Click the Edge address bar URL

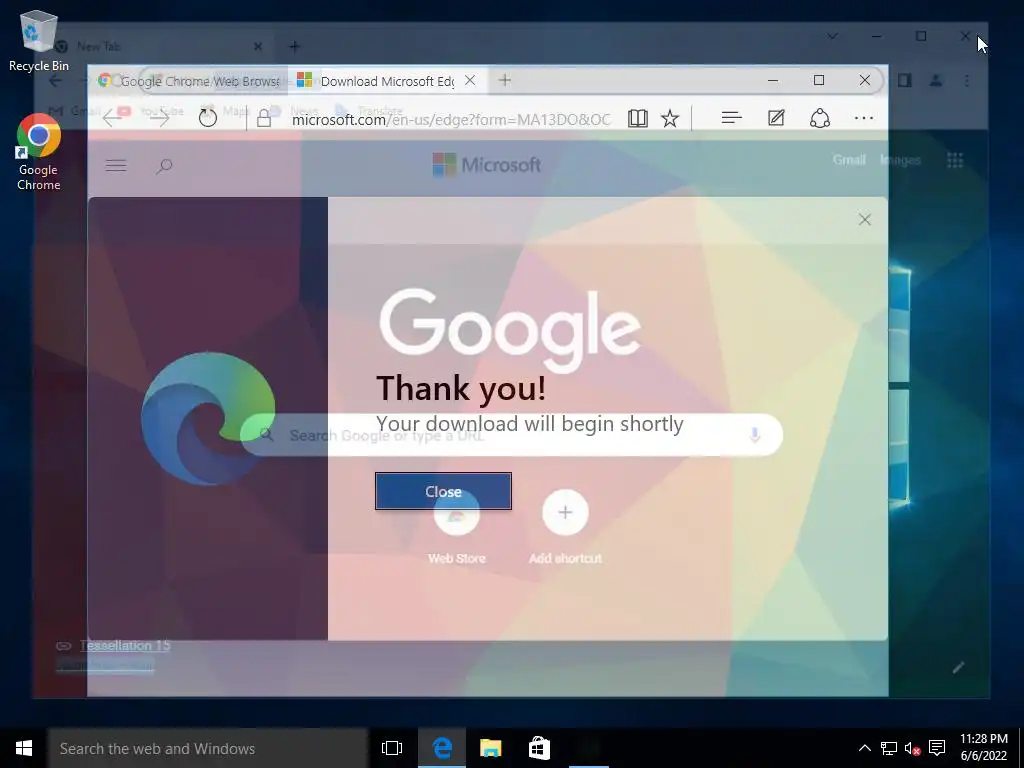coord(451,119)
